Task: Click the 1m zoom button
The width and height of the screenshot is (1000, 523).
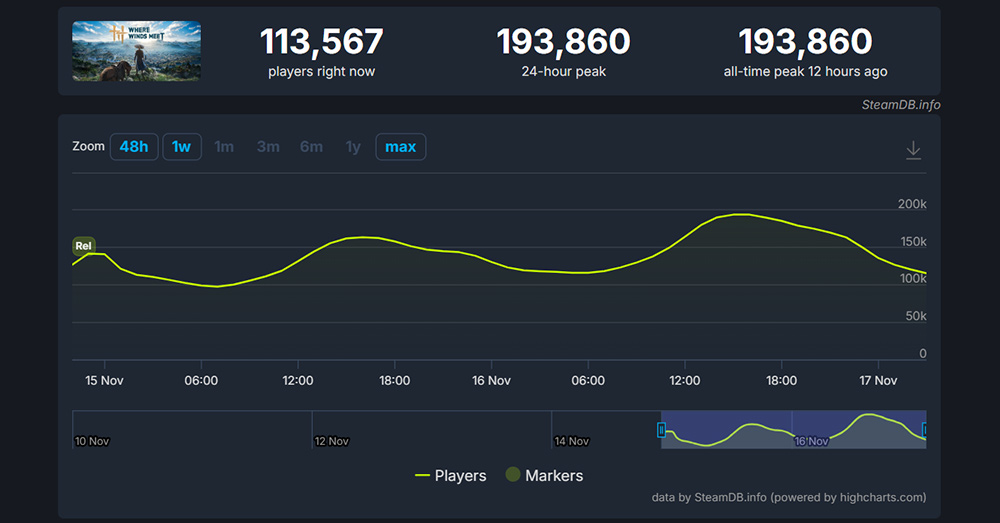Action: [224, 147]
